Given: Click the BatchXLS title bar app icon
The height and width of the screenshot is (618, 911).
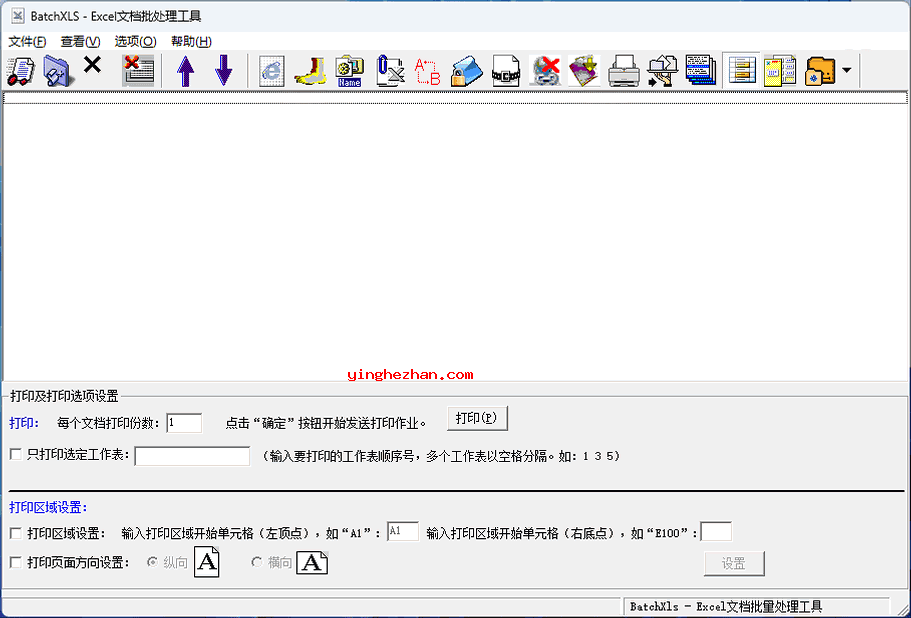Looking at the screenshot, I should point(17,16).
